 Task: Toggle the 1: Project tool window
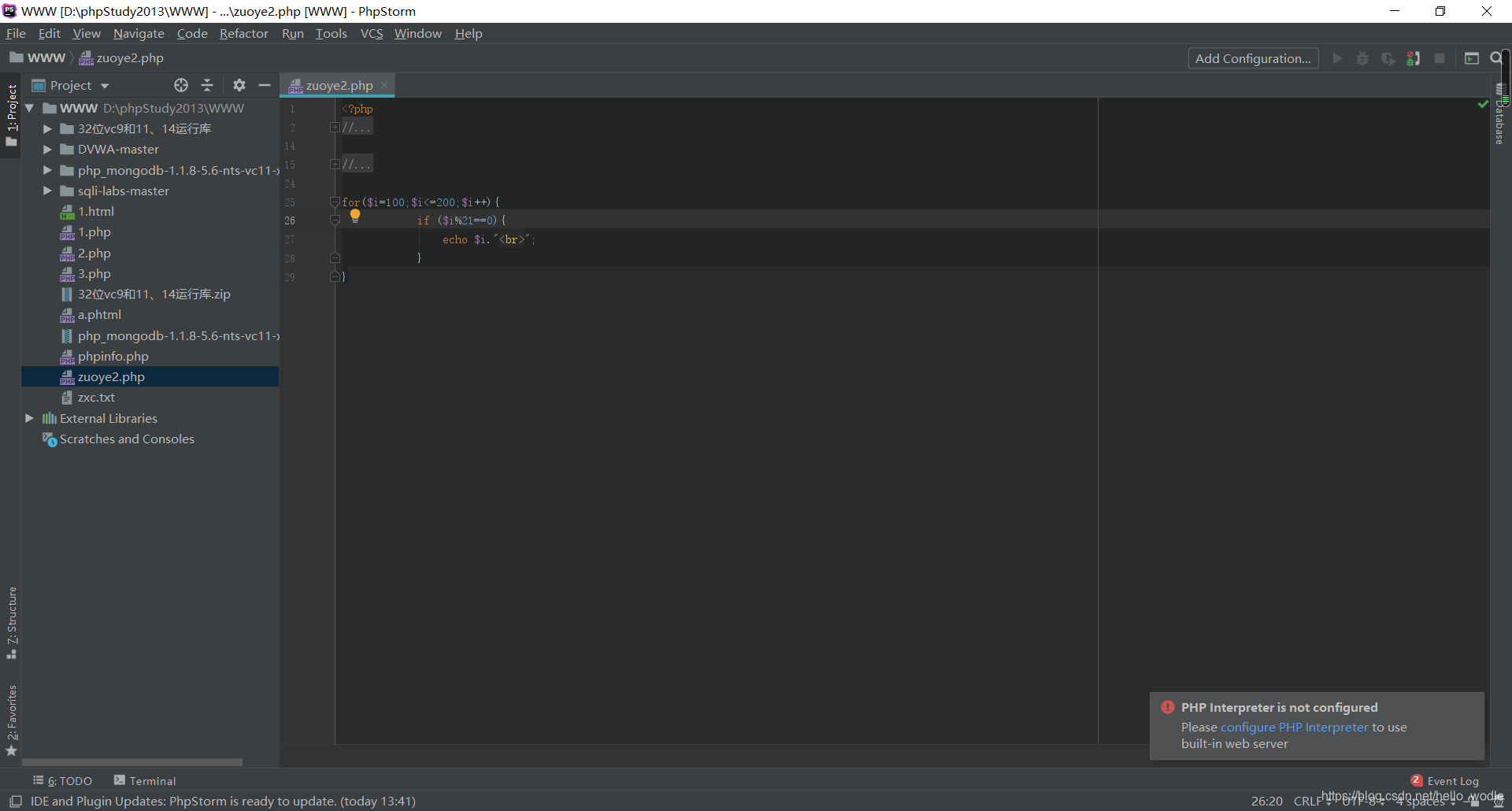coord(11,115)
